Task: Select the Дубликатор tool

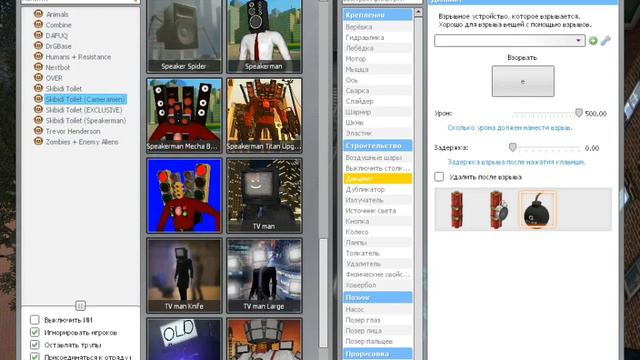Action: pos(378,189)
